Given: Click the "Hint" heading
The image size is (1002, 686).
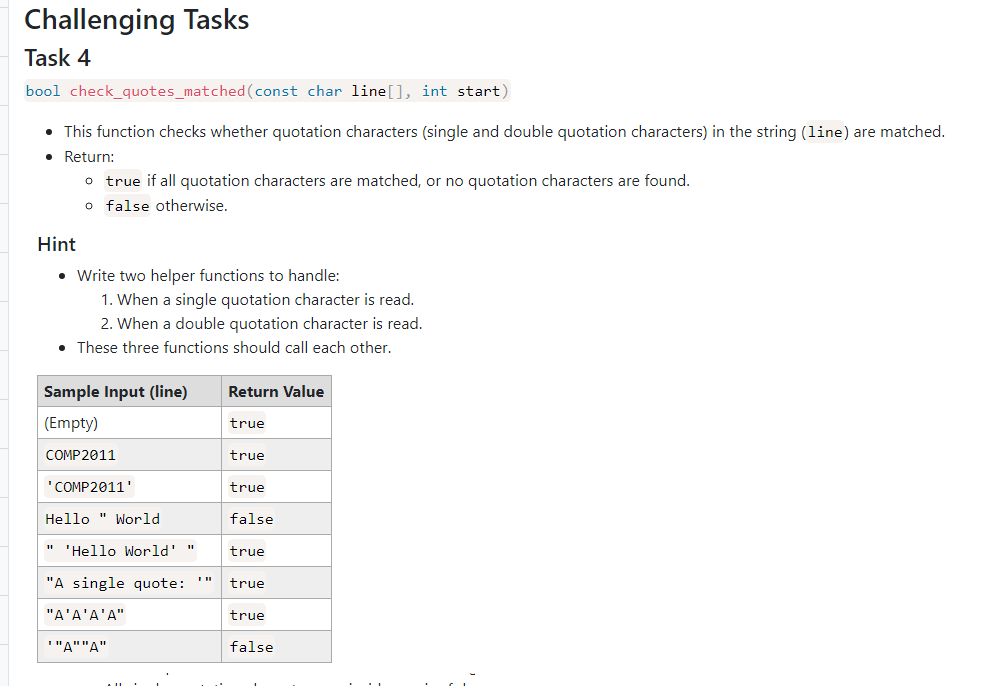Looking at the screenshot, I should (x=57, y=244).
